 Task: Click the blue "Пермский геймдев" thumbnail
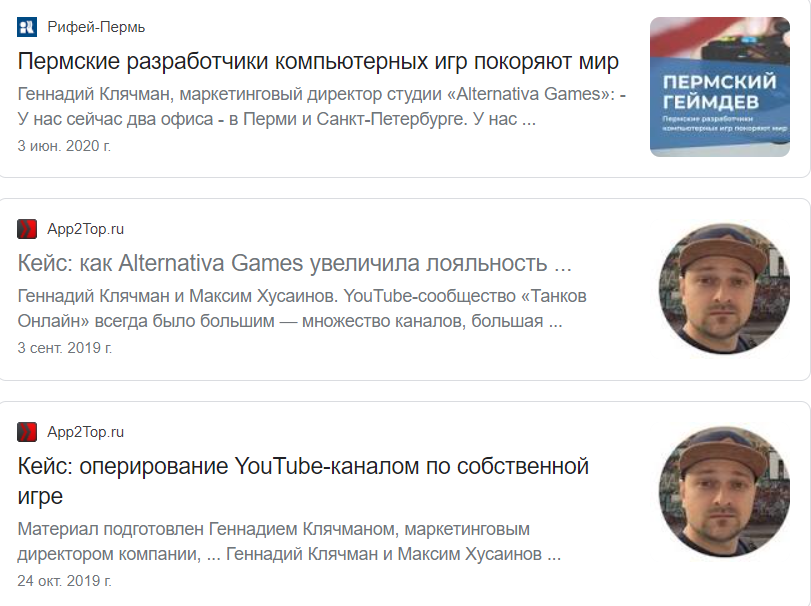[x=719, y=87]
